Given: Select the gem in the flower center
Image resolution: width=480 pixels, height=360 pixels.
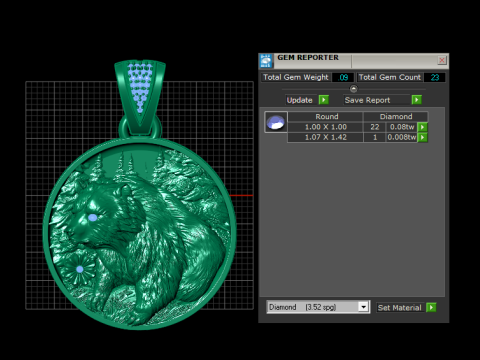Looking at the screenshot, I should 80,269.
